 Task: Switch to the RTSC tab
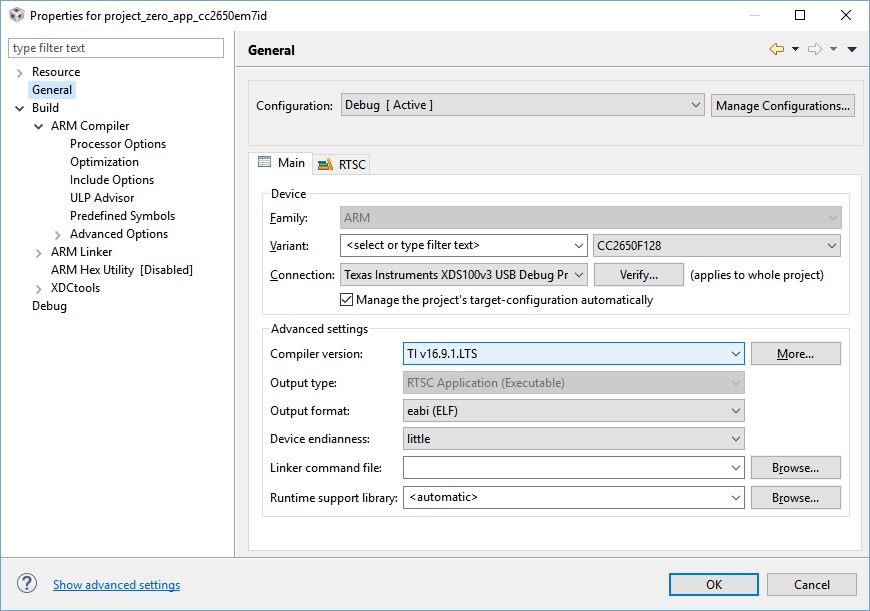tap(343, 164)
